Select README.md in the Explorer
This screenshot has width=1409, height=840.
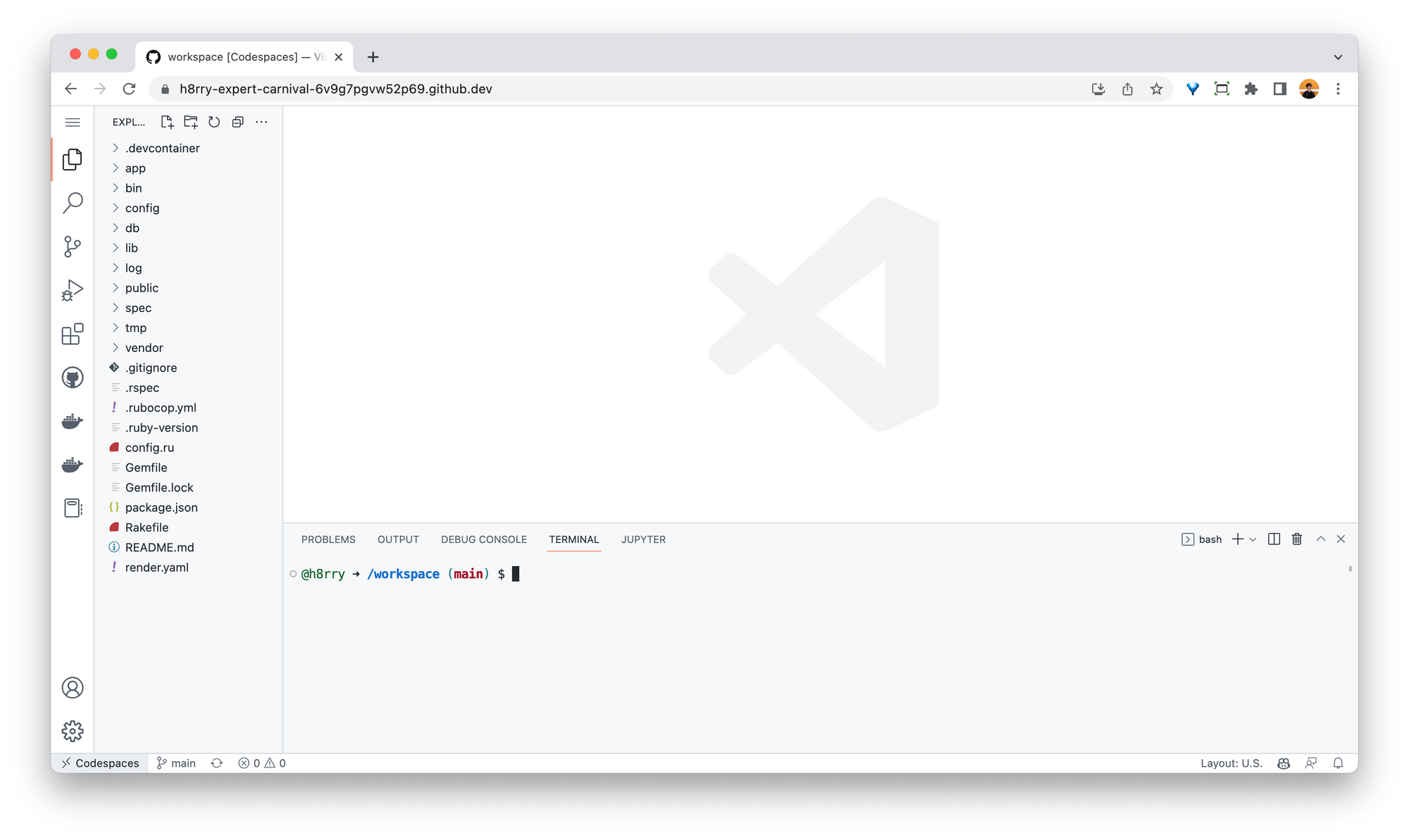[160, 547]
